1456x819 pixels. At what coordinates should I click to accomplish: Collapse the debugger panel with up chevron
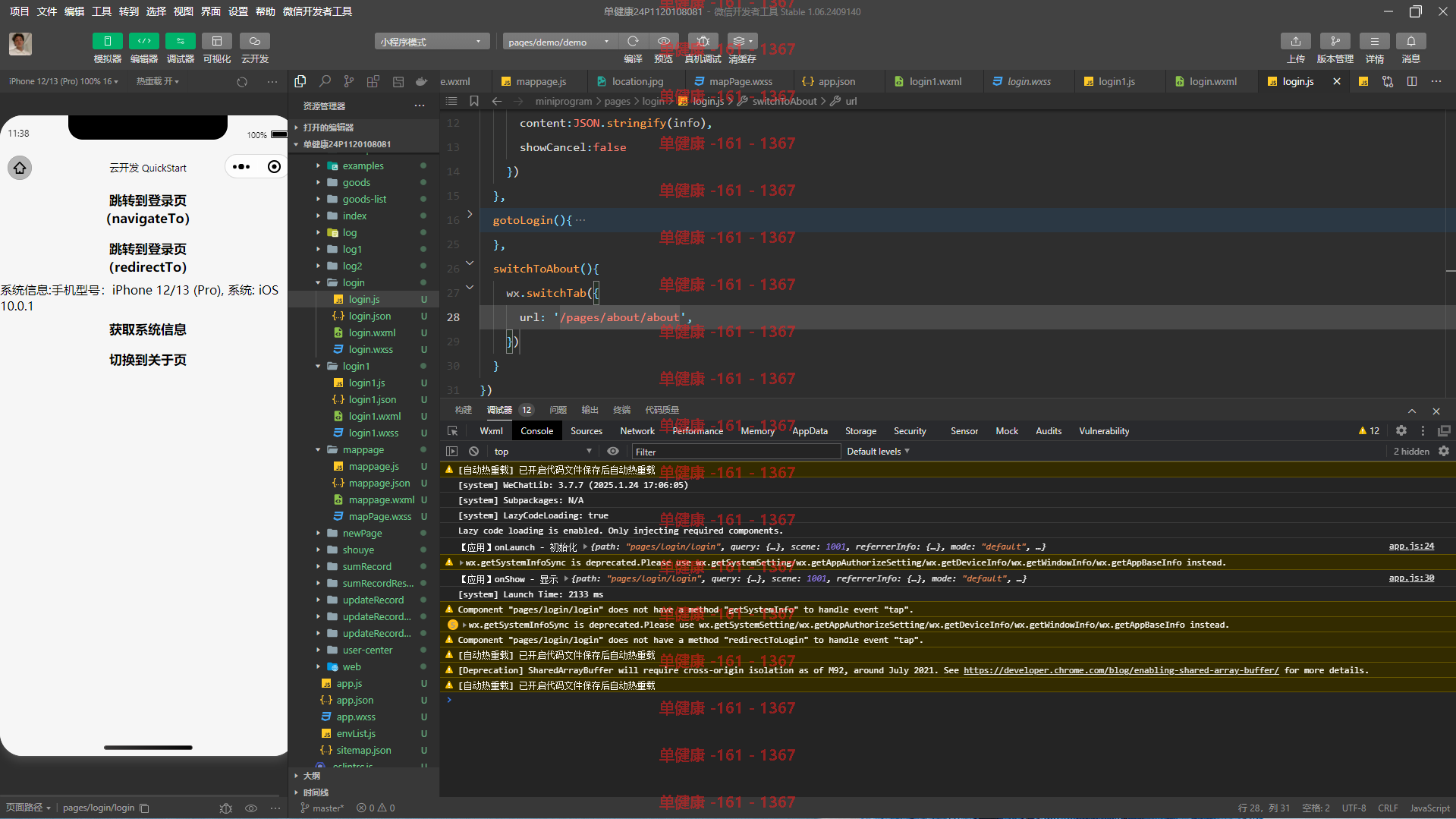coord(1412,411)
